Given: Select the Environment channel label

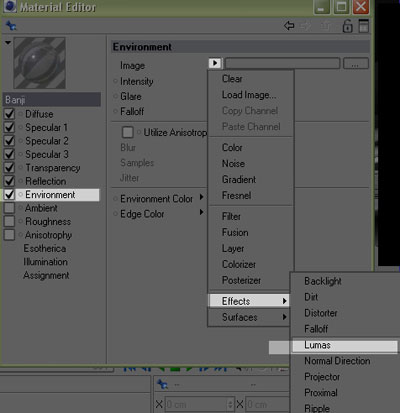Looking at the screenshot, I should 50,195.
